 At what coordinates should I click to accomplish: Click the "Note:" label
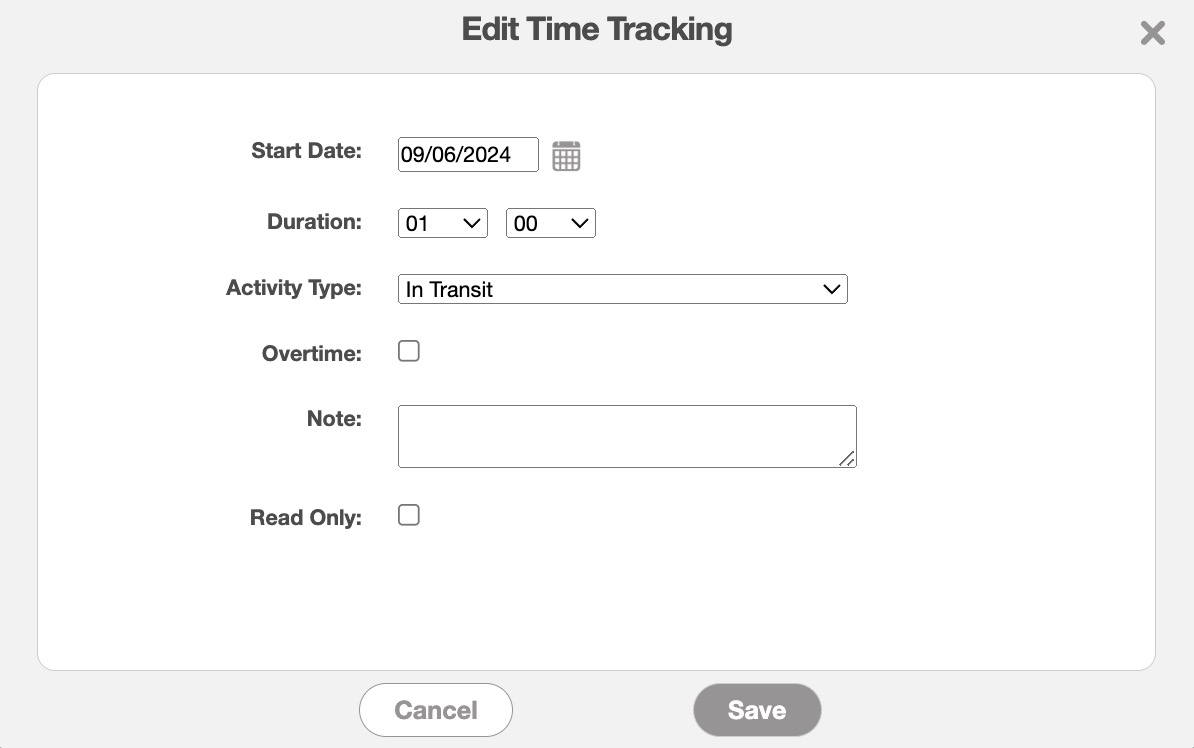point(334,419)
